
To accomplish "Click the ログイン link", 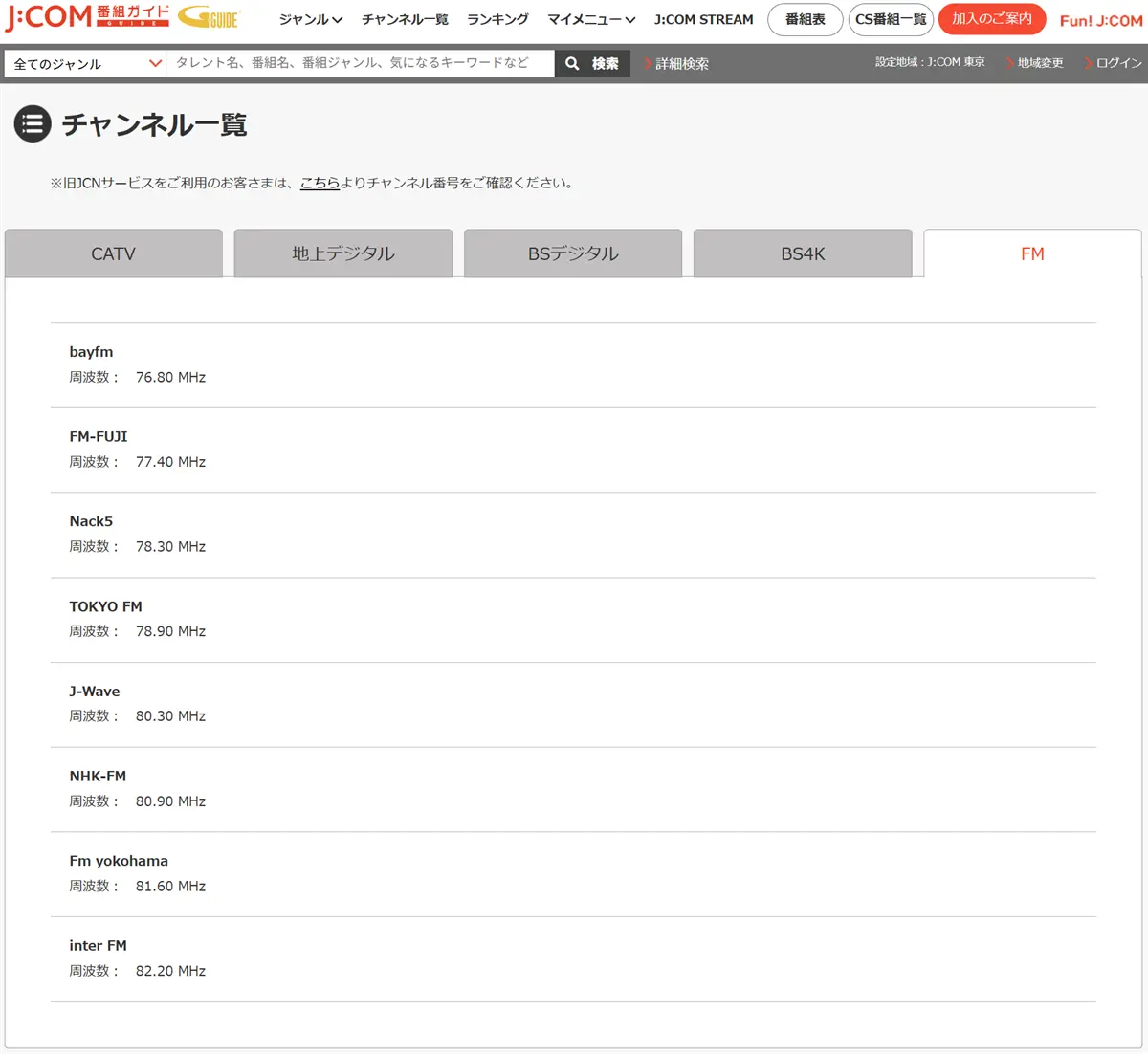I will coord(1117,63).
